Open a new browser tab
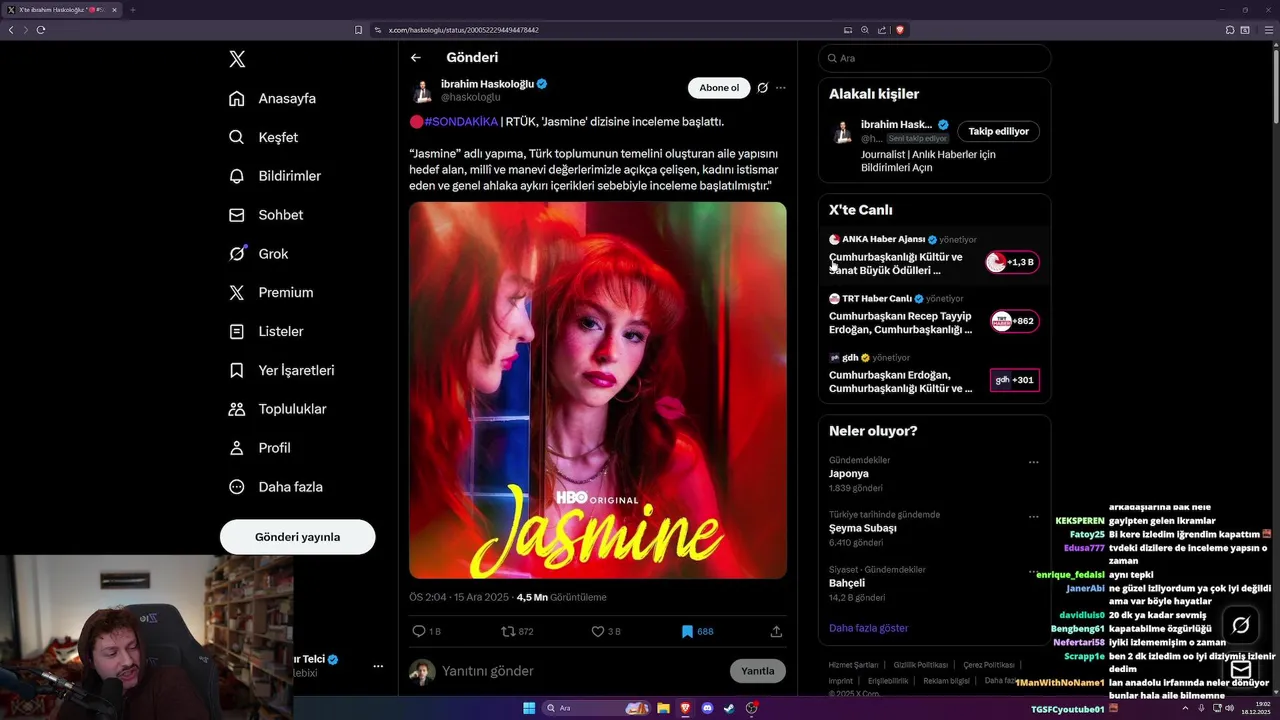The image size is (1280, 720). 132,10
